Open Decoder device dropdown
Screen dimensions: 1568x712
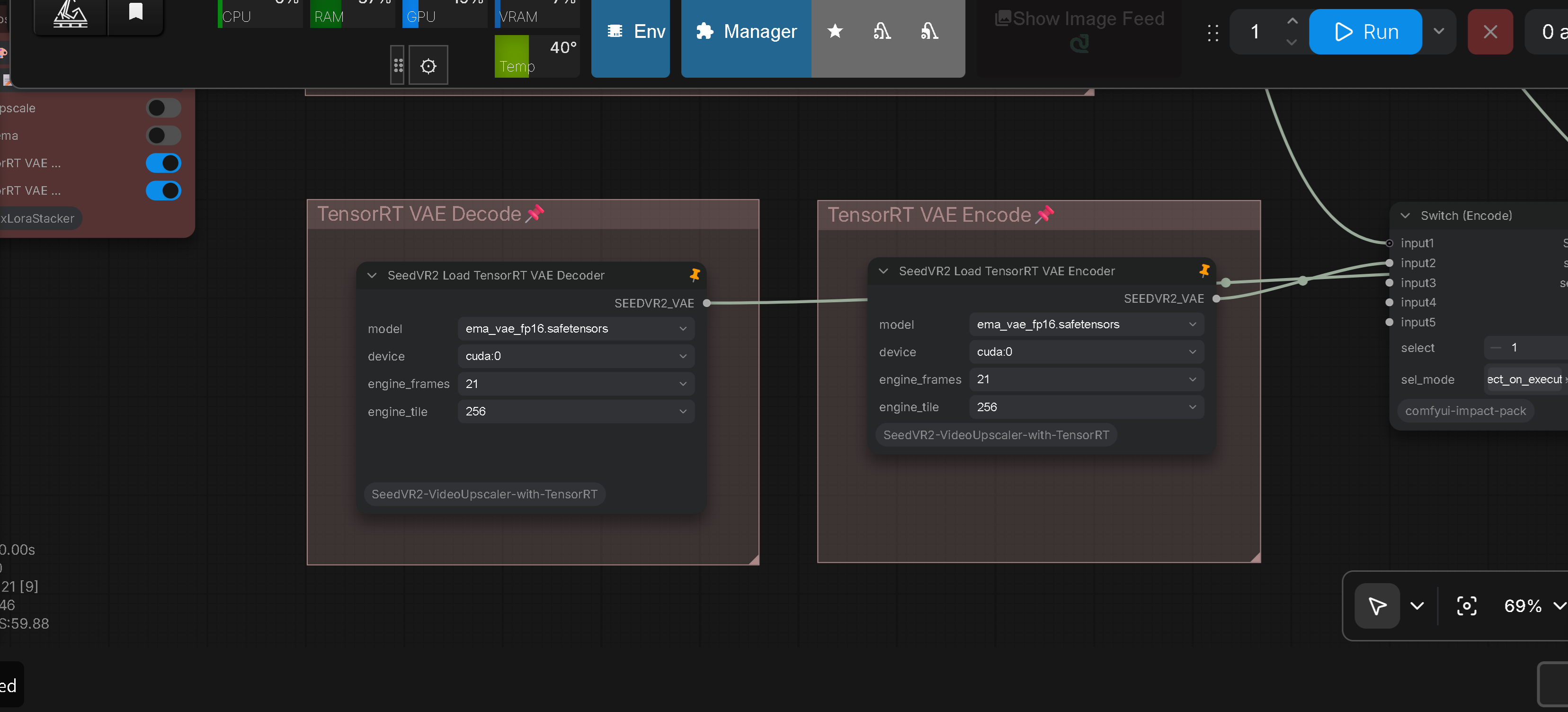(576, 356)
